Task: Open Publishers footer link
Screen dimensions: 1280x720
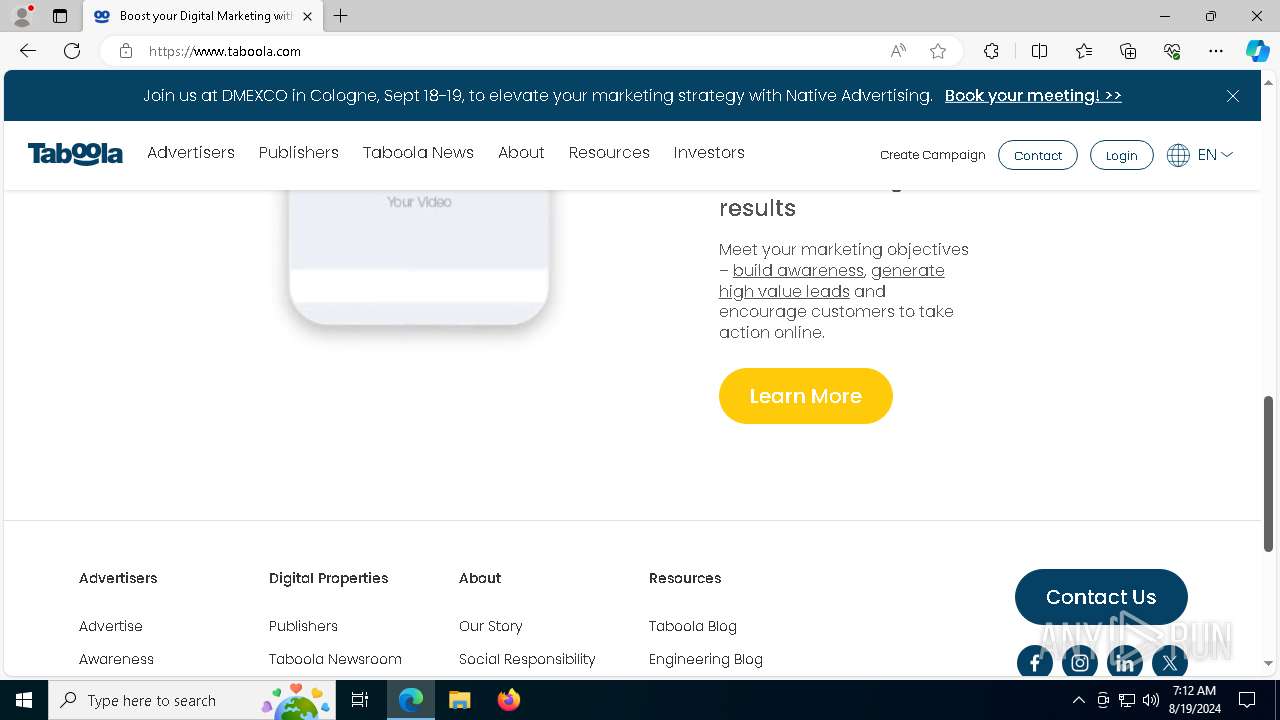Action: click(x=303, y=626)
